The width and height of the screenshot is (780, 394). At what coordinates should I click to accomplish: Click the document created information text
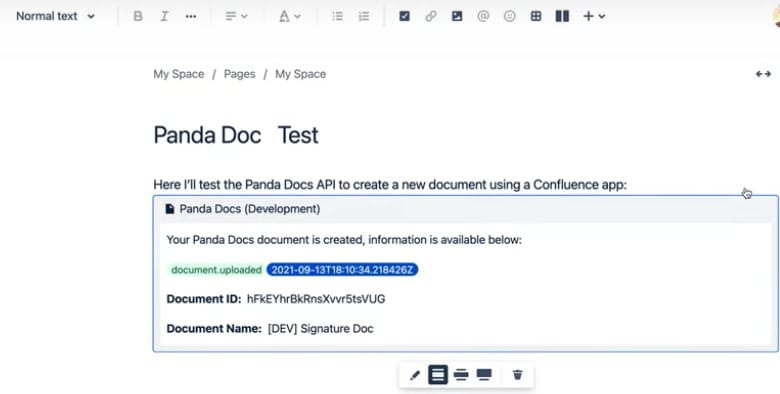[x=344, y=240]
